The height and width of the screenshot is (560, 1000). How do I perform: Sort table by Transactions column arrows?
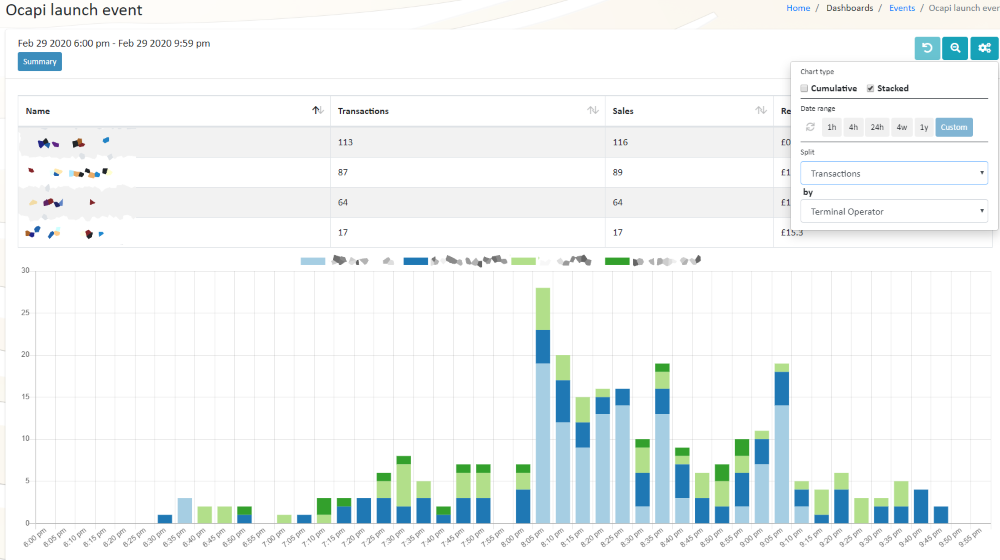point(592,110)
